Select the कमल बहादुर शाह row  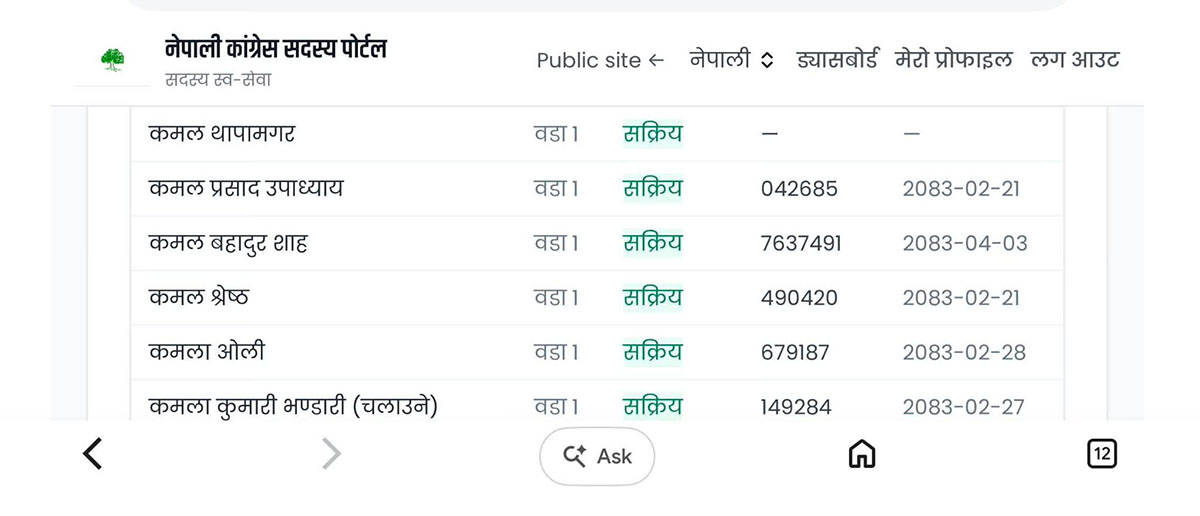pos(596,243)
